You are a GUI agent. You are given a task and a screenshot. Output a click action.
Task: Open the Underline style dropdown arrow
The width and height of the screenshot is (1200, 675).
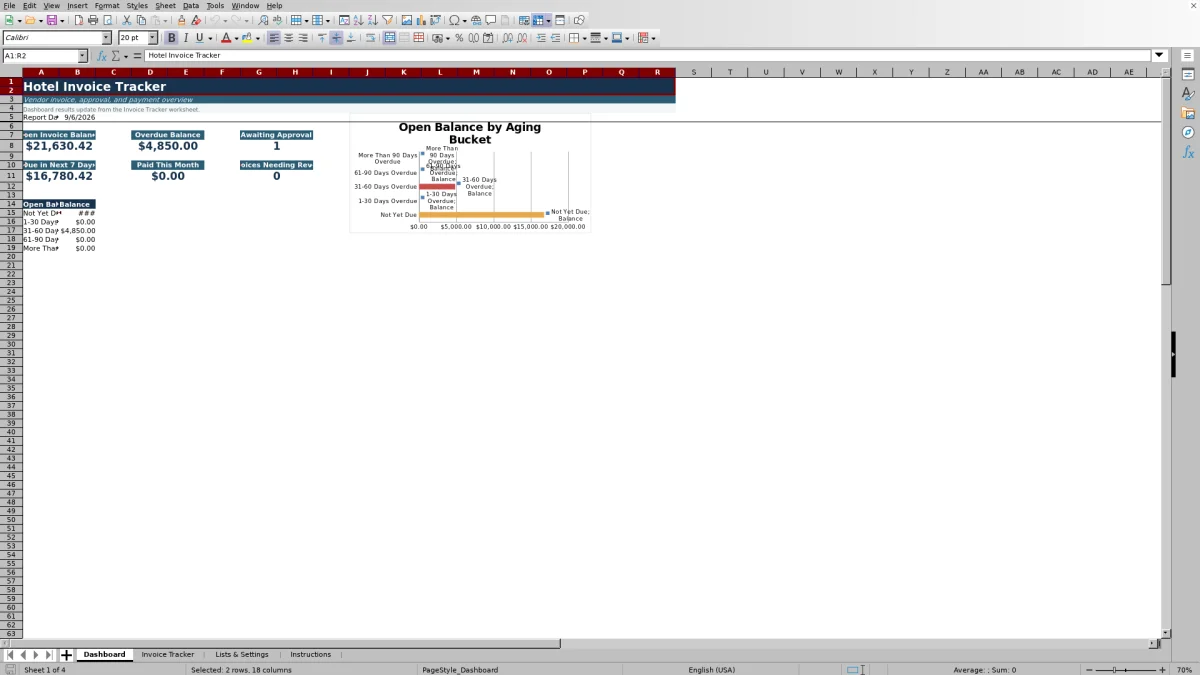click(x=210, y=38)
